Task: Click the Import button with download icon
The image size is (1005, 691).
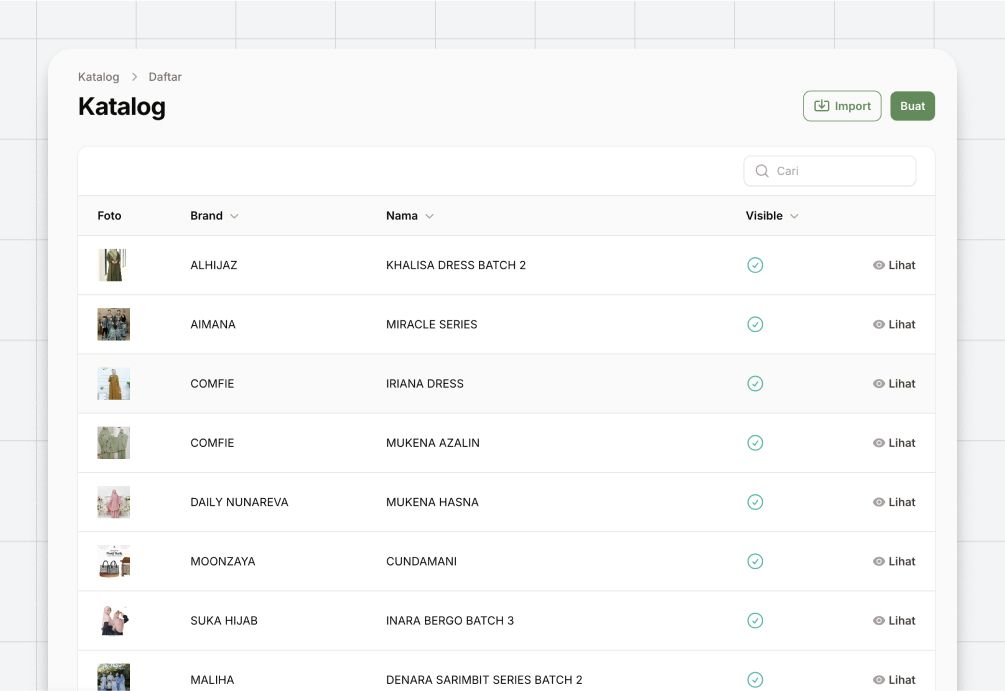Action: [x=842, y=106]
